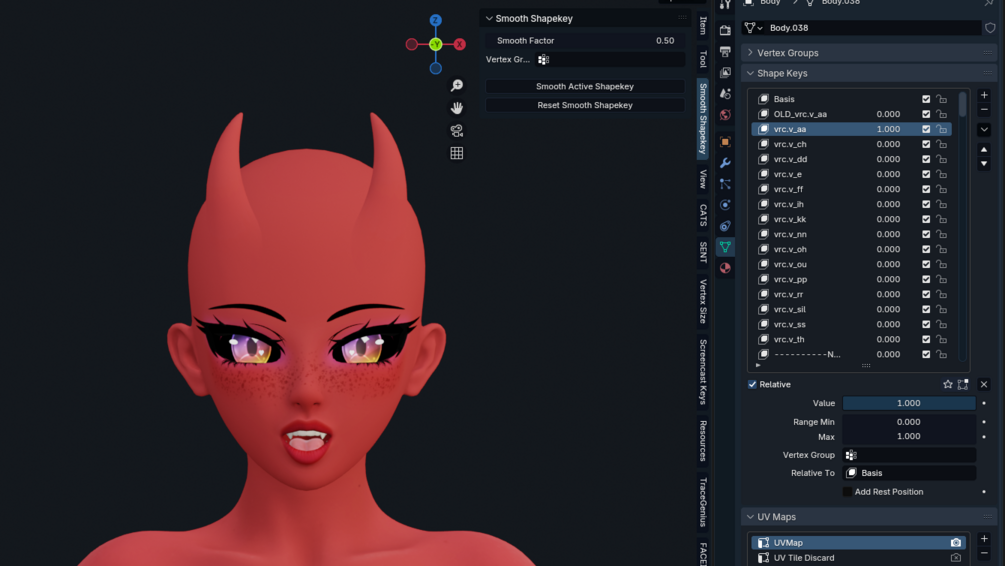Click Reset Smooth Shapekey button
1005x566 pixels.
pos(585,105)
